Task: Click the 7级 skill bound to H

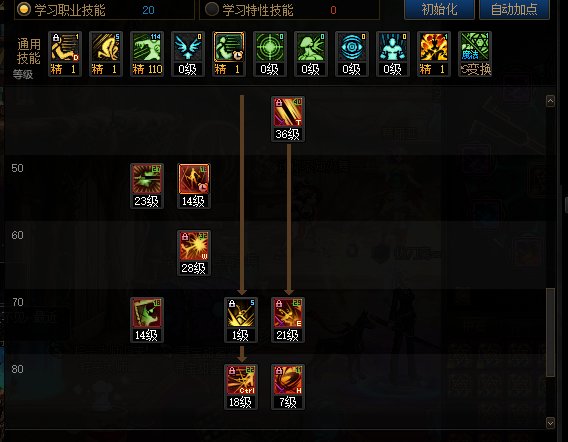Action: (x=288, y=387)
